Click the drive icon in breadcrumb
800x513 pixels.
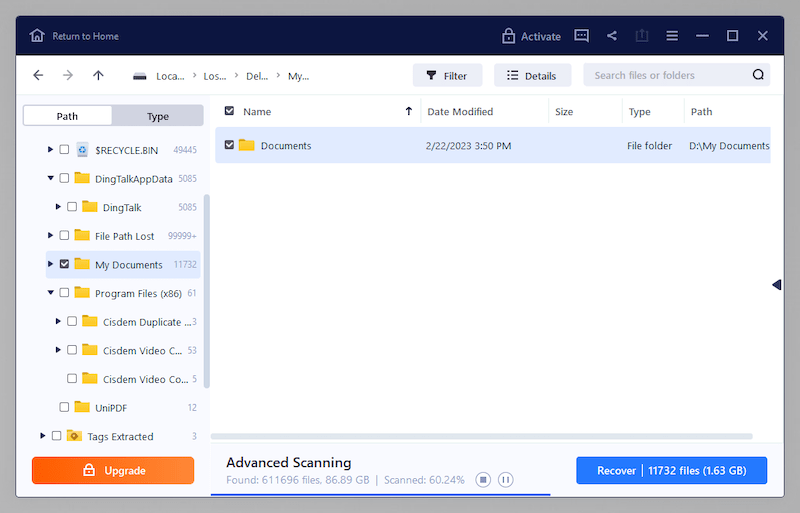point(139,77)
